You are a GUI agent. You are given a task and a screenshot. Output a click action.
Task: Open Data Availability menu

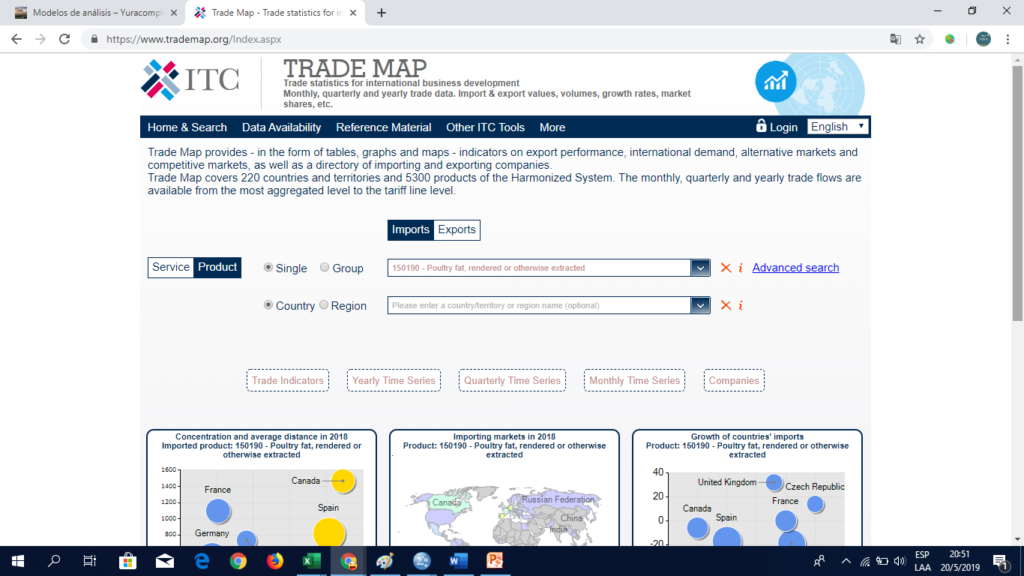point(281,127)
